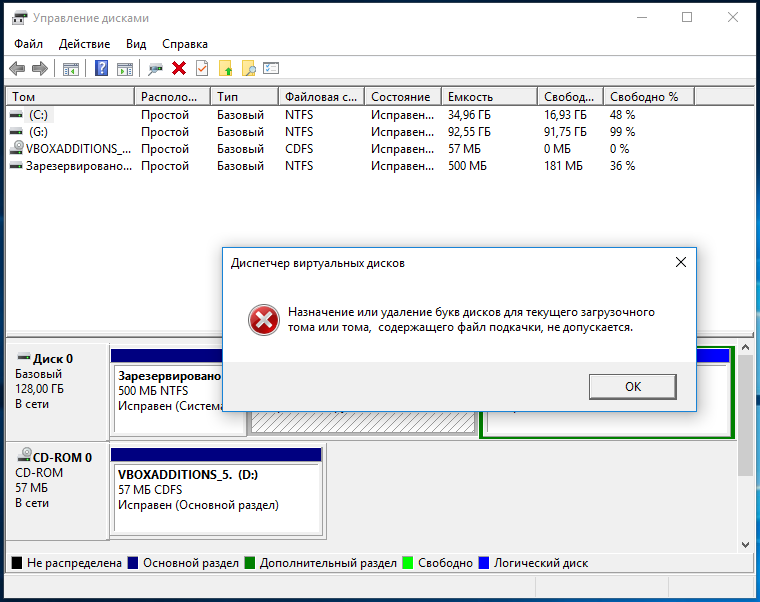This screenshot has height=602, width=760.
Task: Click the drive icon beside Зарезервировано row
Action: coord(16,166)
